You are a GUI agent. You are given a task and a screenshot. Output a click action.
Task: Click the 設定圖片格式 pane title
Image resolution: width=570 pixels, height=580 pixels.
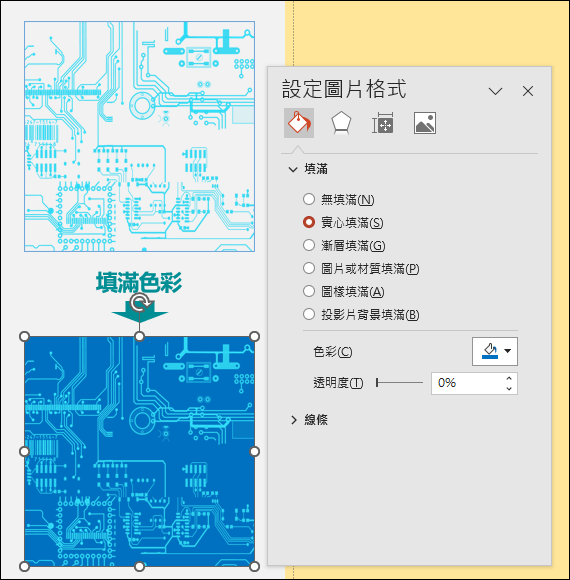344,89
